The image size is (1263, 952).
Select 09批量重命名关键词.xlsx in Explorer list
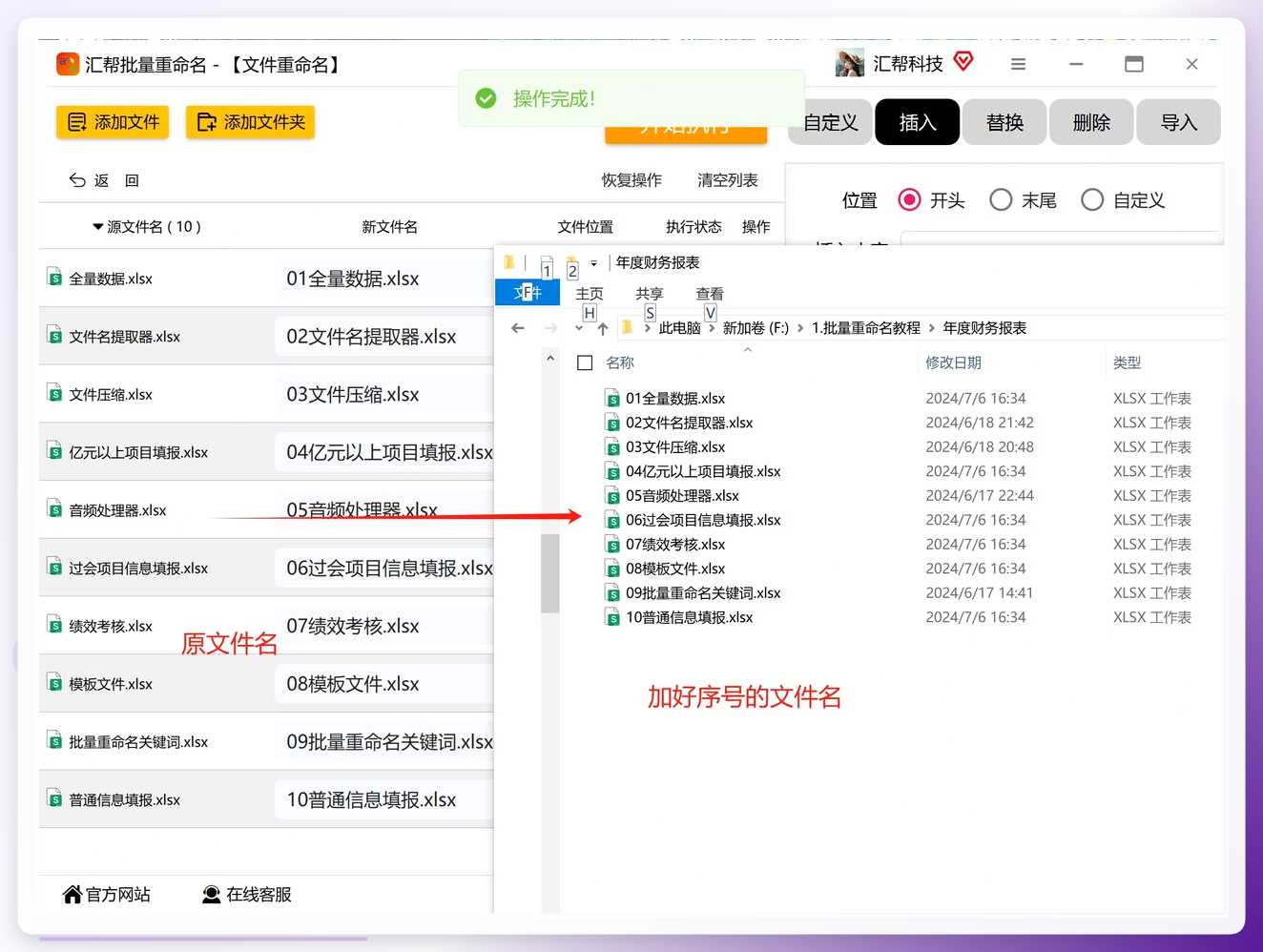point(703,593)
